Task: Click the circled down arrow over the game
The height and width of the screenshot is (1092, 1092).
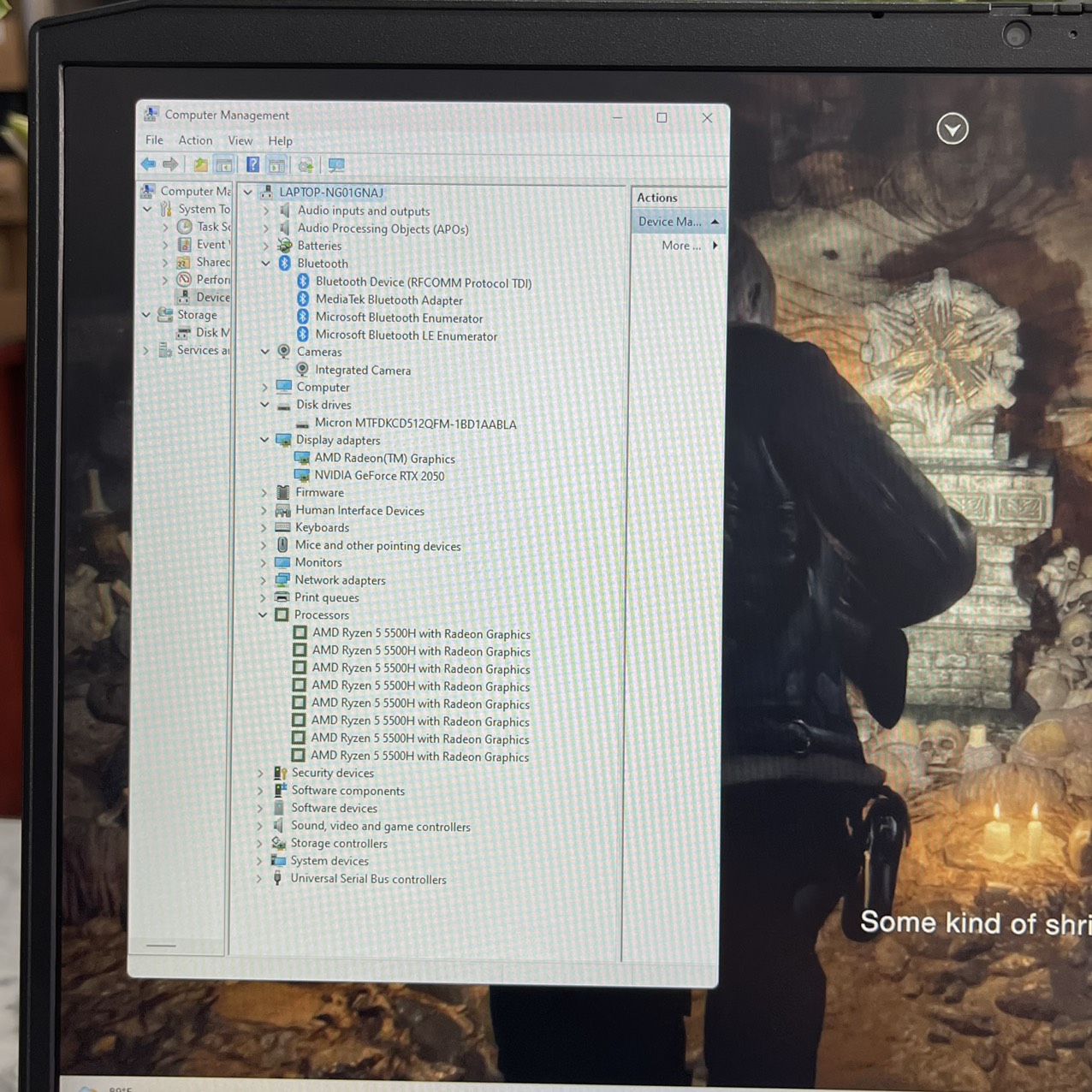Action: [x=953, y=129]
